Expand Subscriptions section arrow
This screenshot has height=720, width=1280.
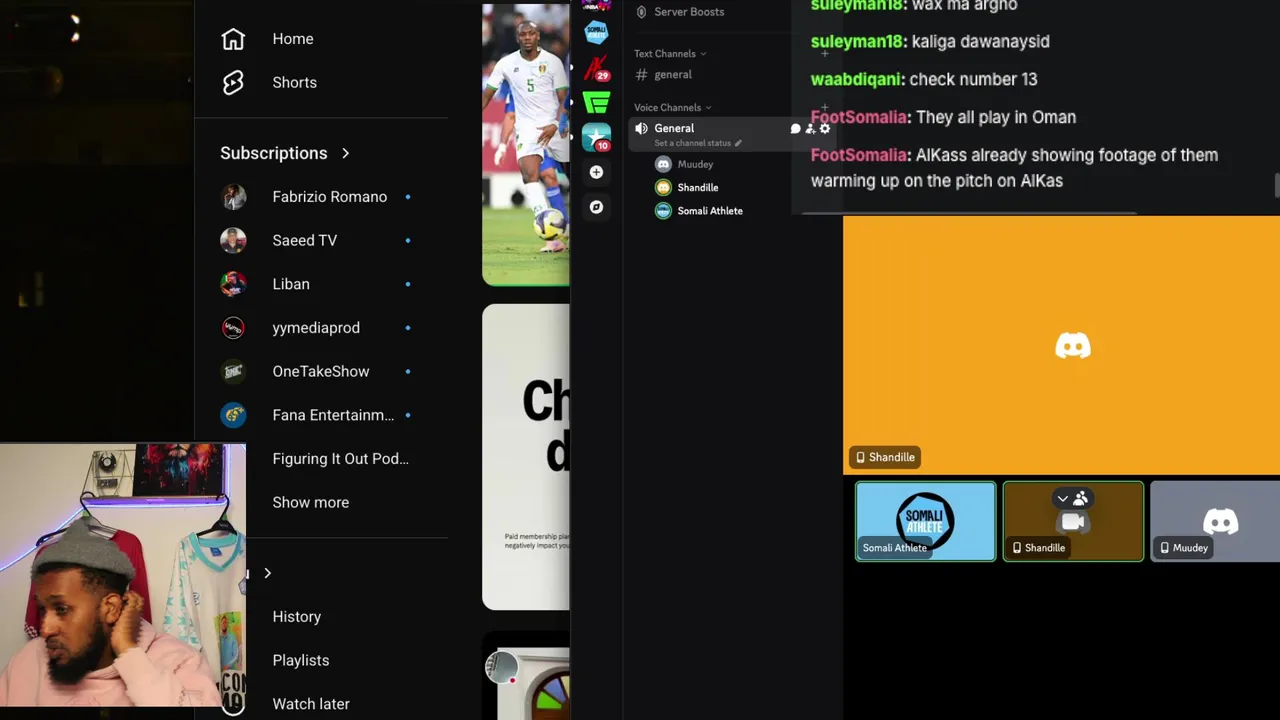click(x=345, y=153)
